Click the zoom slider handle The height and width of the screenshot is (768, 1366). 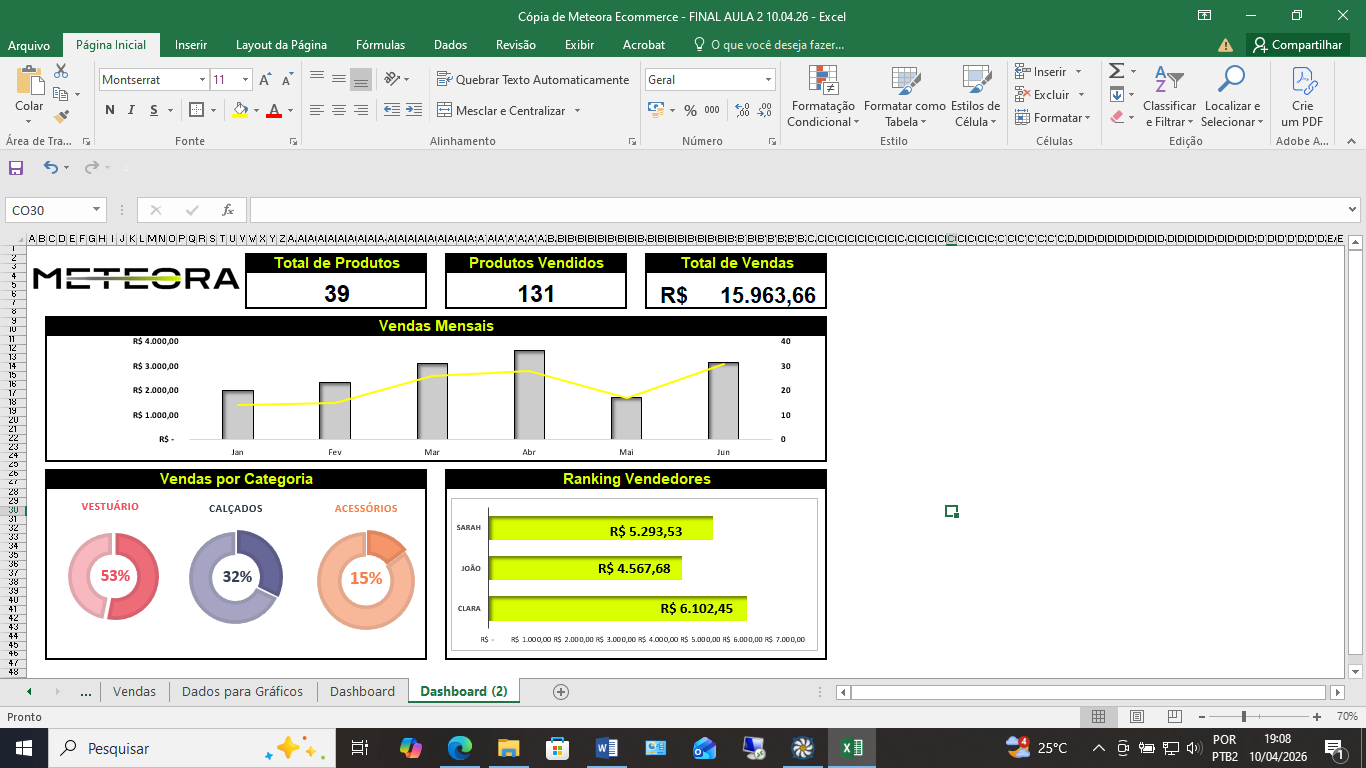click(x=1243, y=717)
